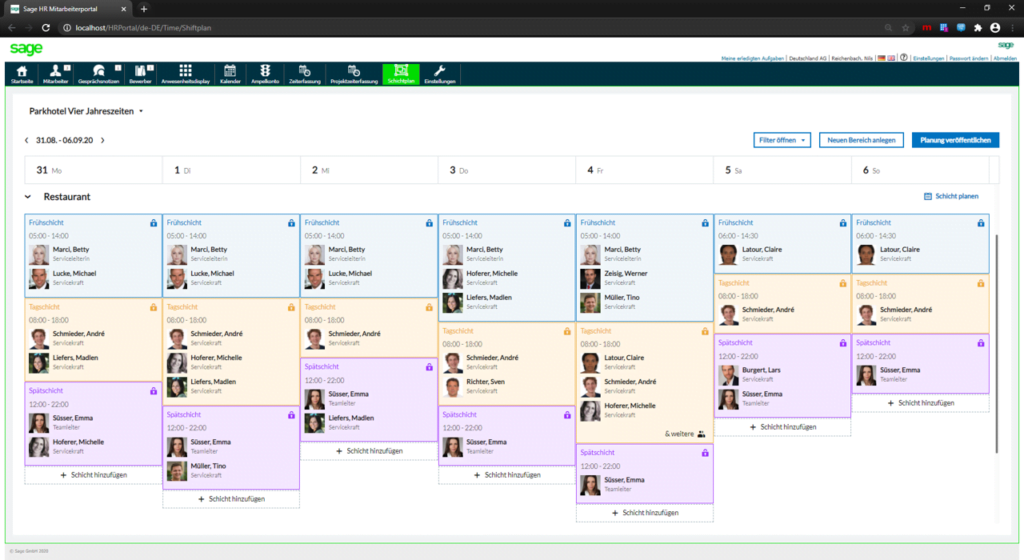The width and height of the screenshot is (1024, 560).
Task: Click the 'Passwort ändern' link
Action: coord(968,58)
